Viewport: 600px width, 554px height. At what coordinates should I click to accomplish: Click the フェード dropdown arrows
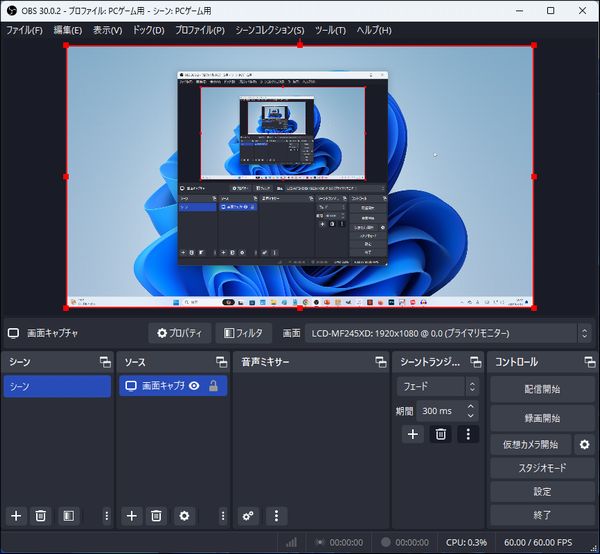(x=472, y=386)
